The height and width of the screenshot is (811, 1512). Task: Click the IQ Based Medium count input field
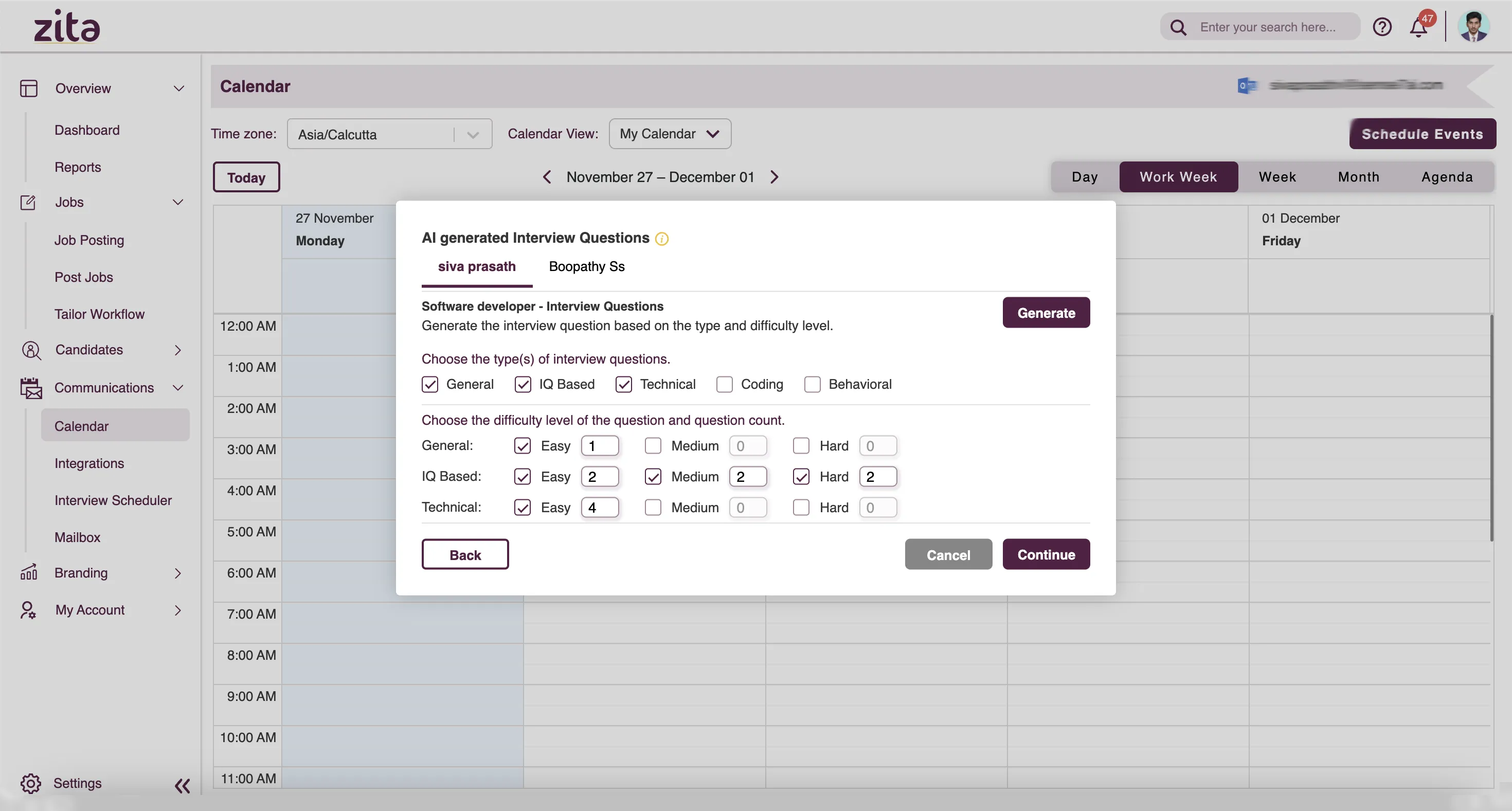748,476
